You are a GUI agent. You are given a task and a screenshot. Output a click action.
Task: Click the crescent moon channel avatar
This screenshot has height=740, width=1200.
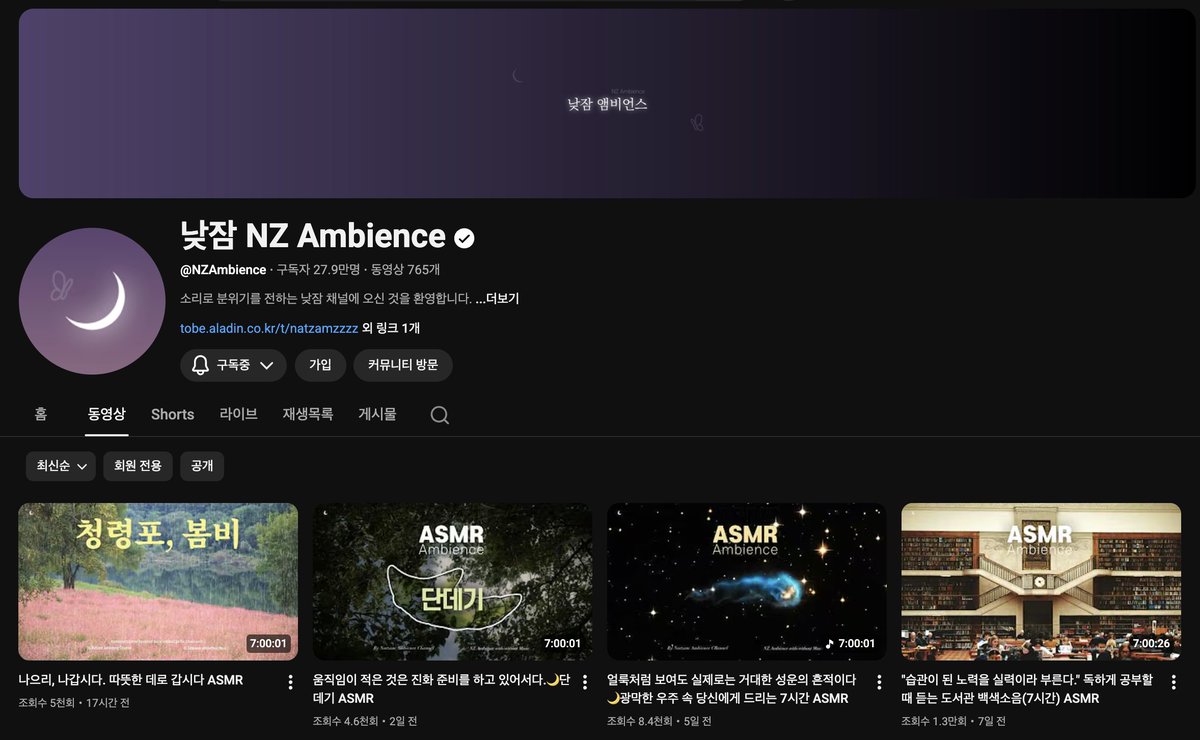tap(92, 301)
